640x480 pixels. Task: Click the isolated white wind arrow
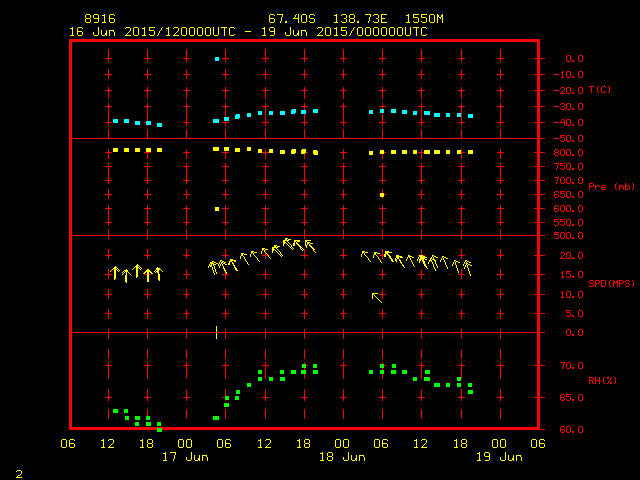[377, 296]
